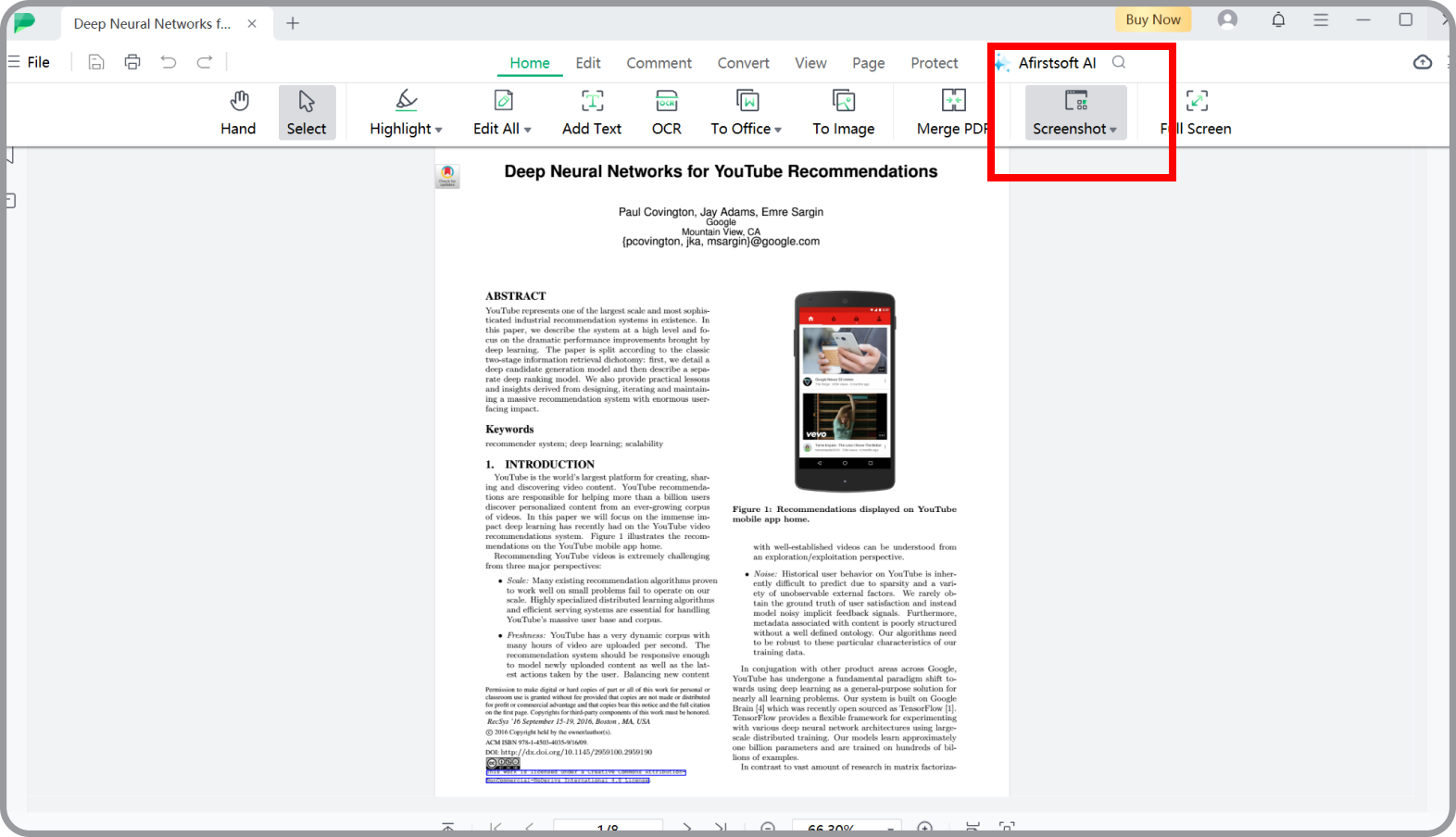
Task: Enter Full Screen mode
Action: pyautogui.click(x=1197, y=113)
